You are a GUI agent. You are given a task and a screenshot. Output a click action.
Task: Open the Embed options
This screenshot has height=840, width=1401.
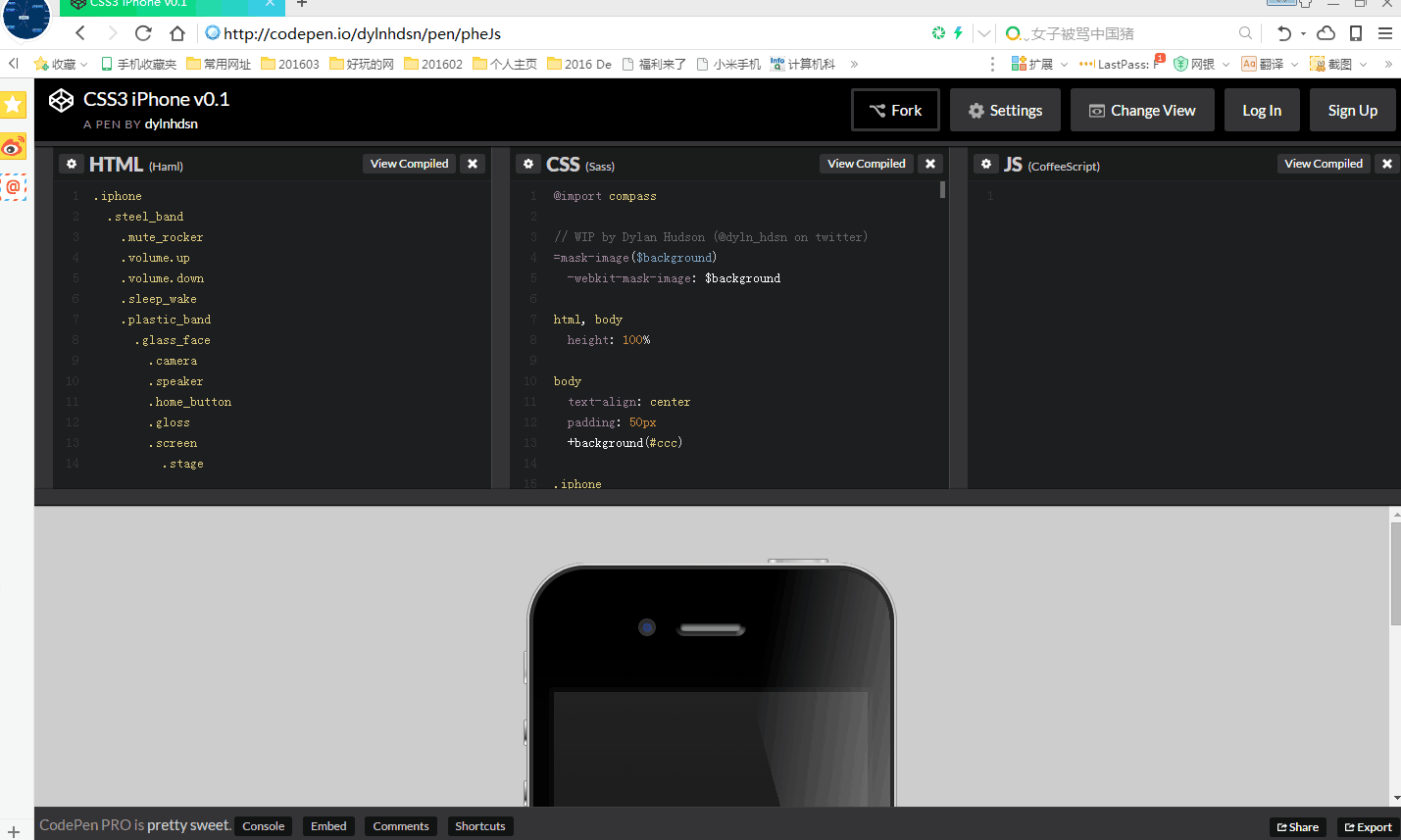[328, 826]
